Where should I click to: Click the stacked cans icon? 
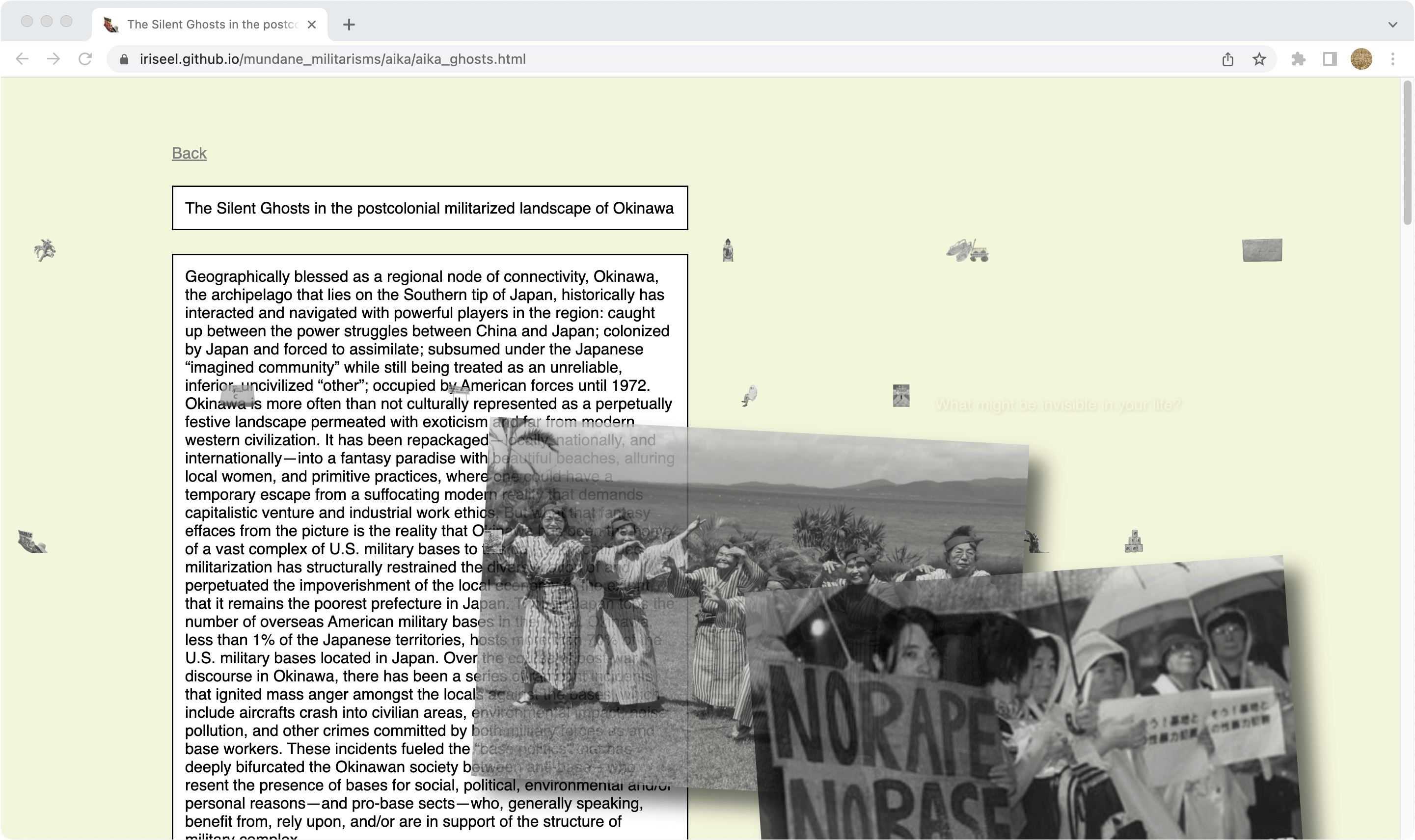click(x=1133, y=542)
